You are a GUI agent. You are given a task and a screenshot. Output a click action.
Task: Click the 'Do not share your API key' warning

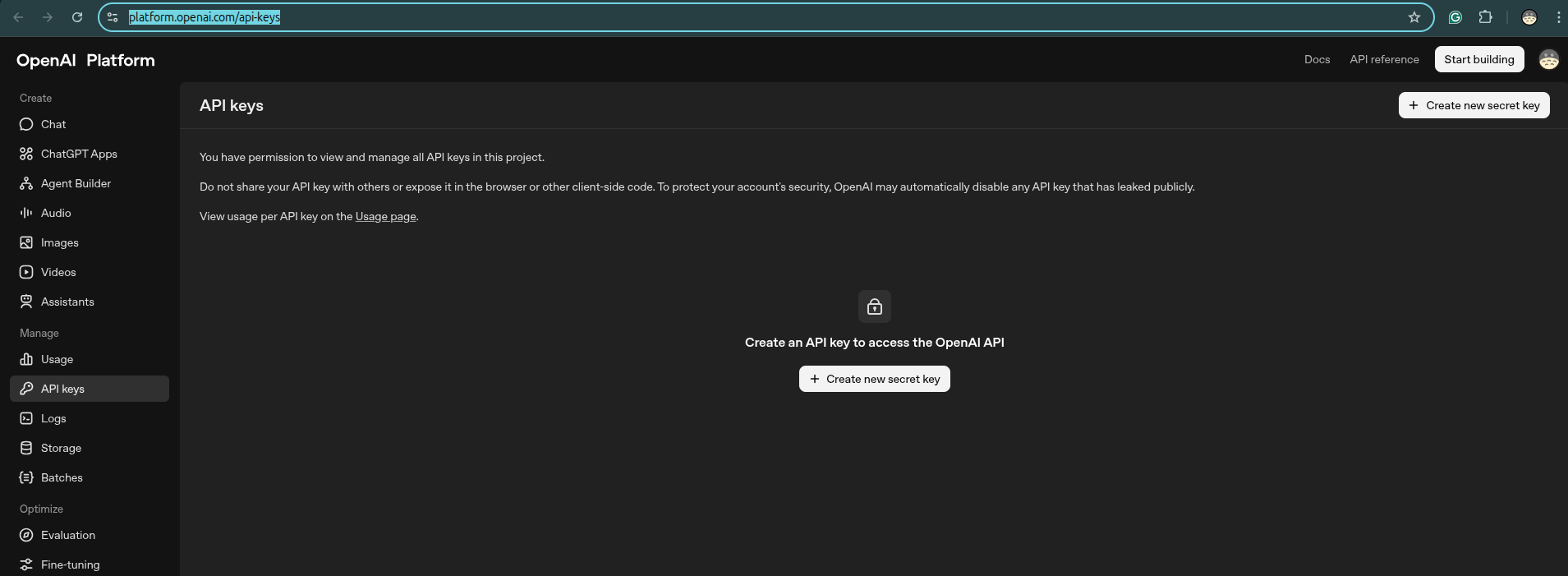click(697, 187)
